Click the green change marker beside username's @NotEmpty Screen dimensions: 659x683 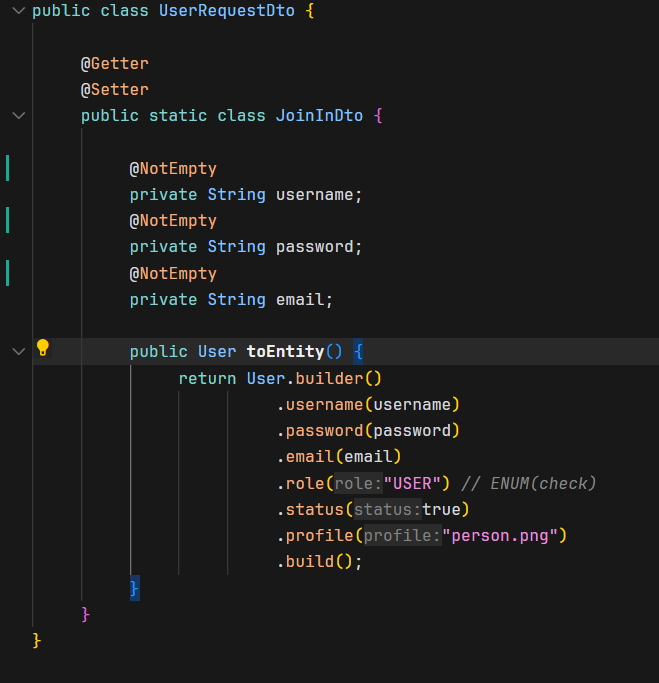(7, 168)
